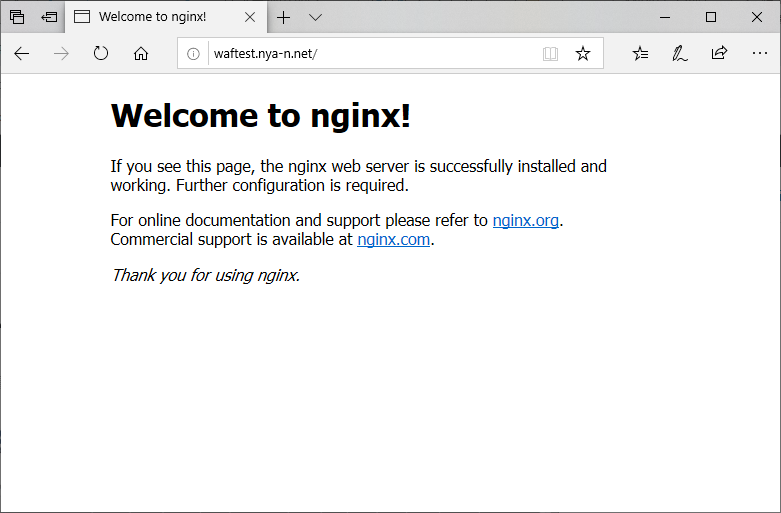Add notes with the pen icon
The height and width of the screenshot is (513, 781).
[680, 53]
